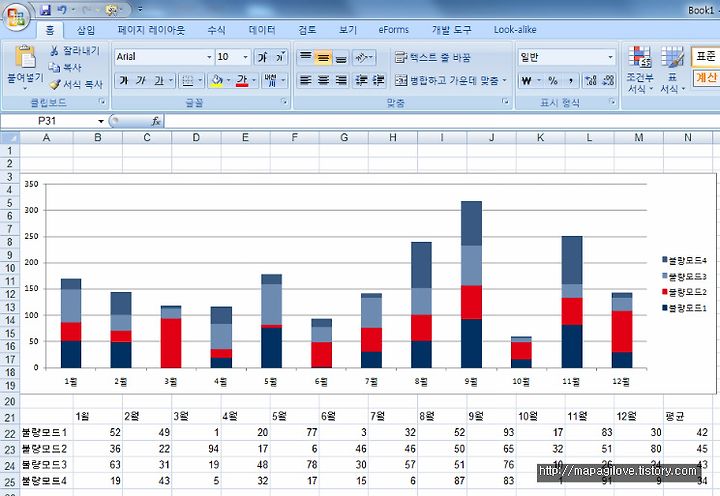Screen dimensions: 720x496
Task: Click the increase indent icon
Action: point(378,80)
